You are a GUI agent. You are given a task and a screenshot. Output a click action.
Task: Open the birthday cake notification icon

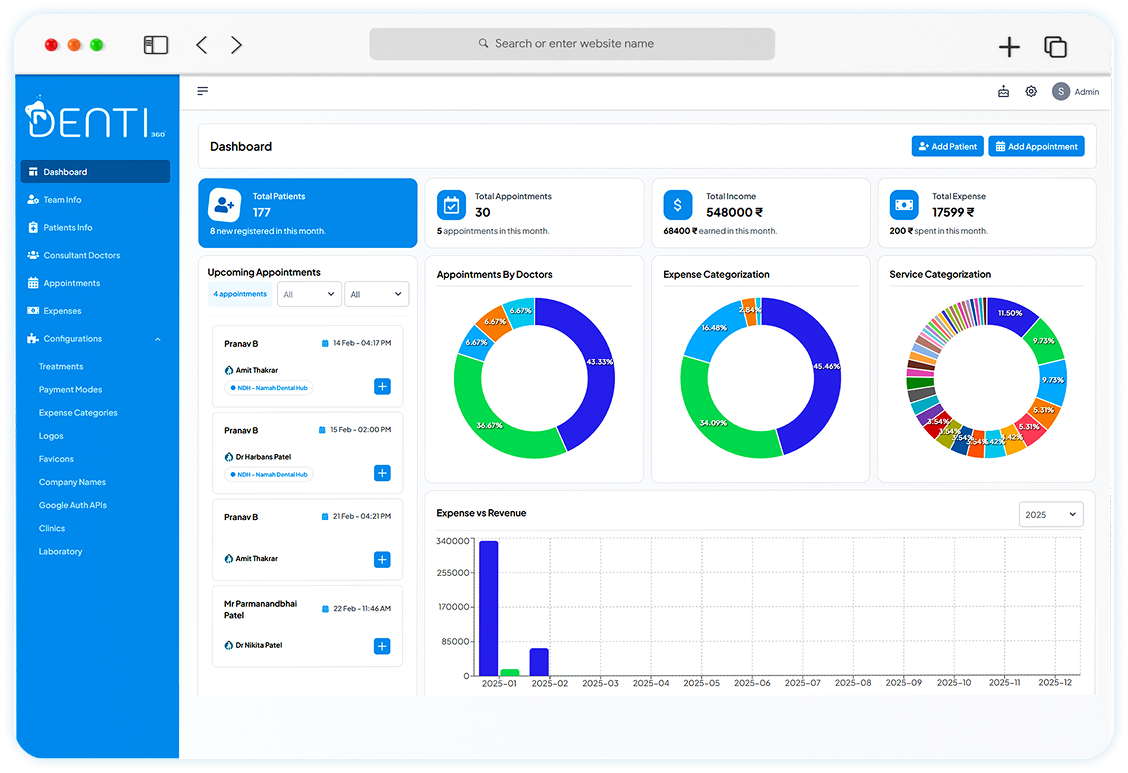(1003, 91)
